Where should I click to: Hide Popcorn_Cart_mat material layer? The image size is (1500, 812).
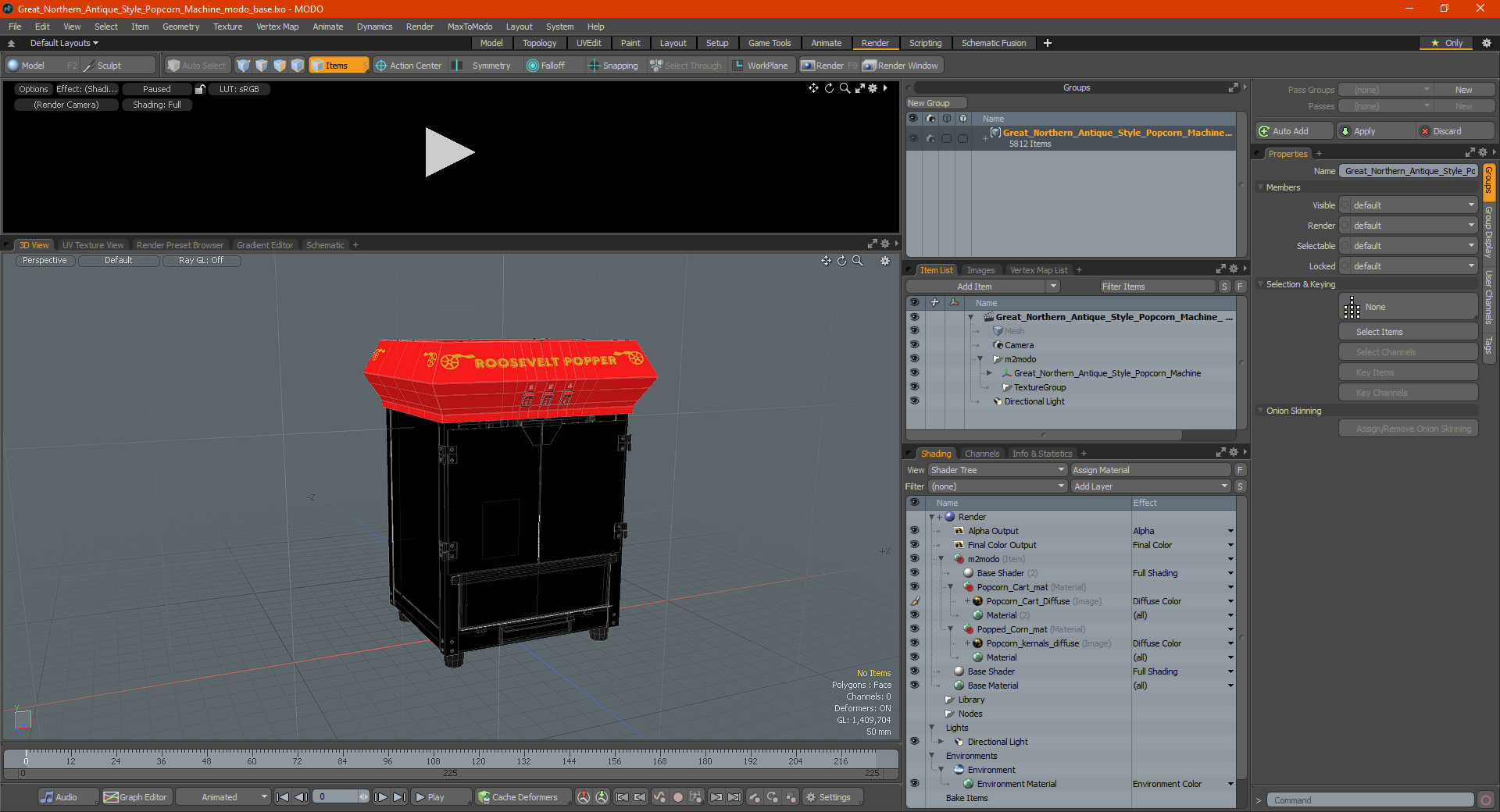(x=914, y=587)
